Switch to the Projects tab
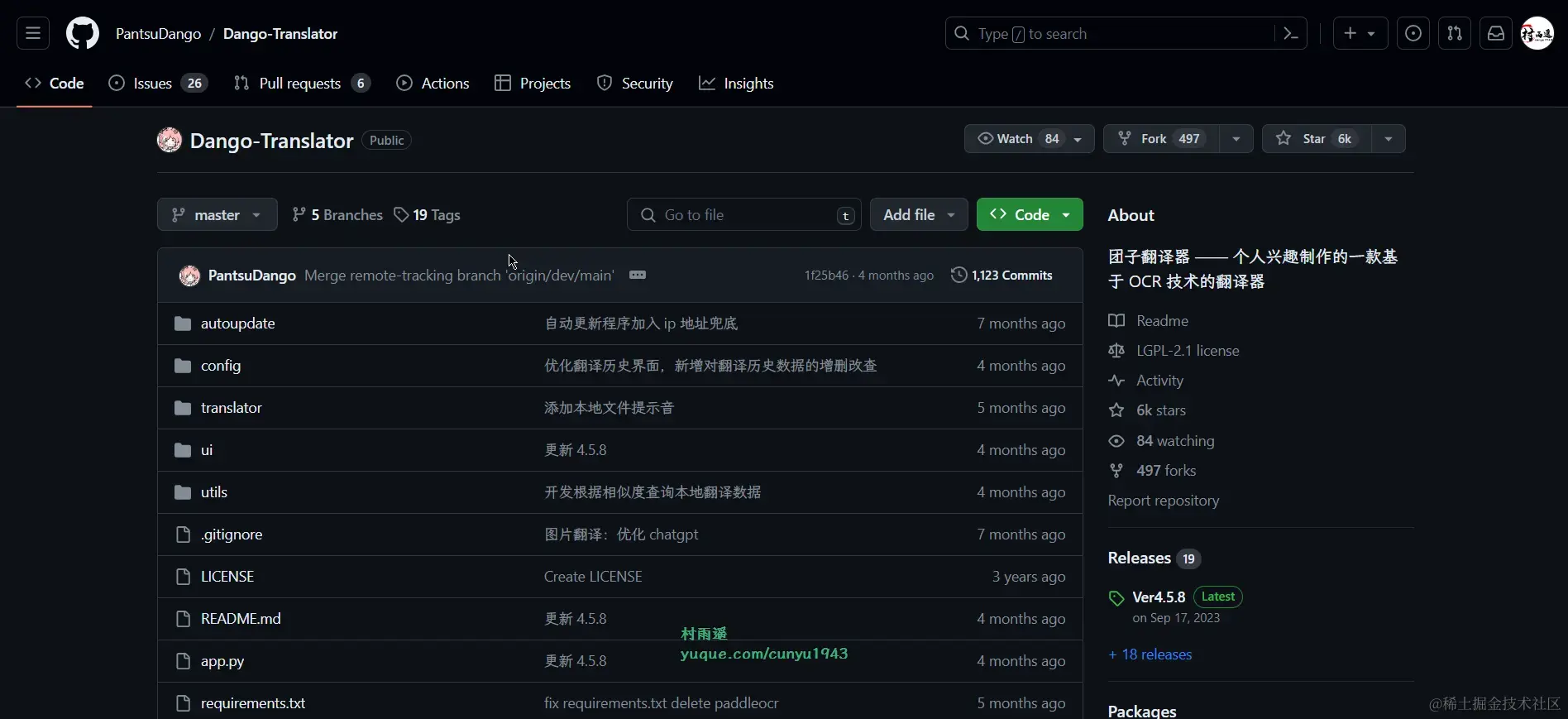The width and height of the screenshot is (1568, 719). click(x=533, y=84)
